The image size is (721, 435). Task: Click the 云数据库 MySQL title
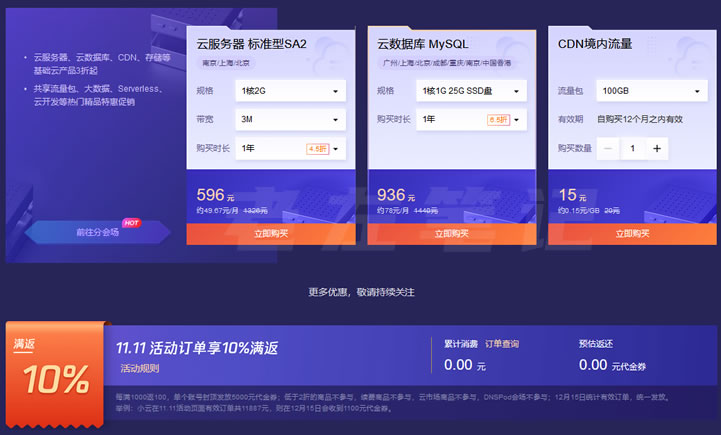point(423,44)
